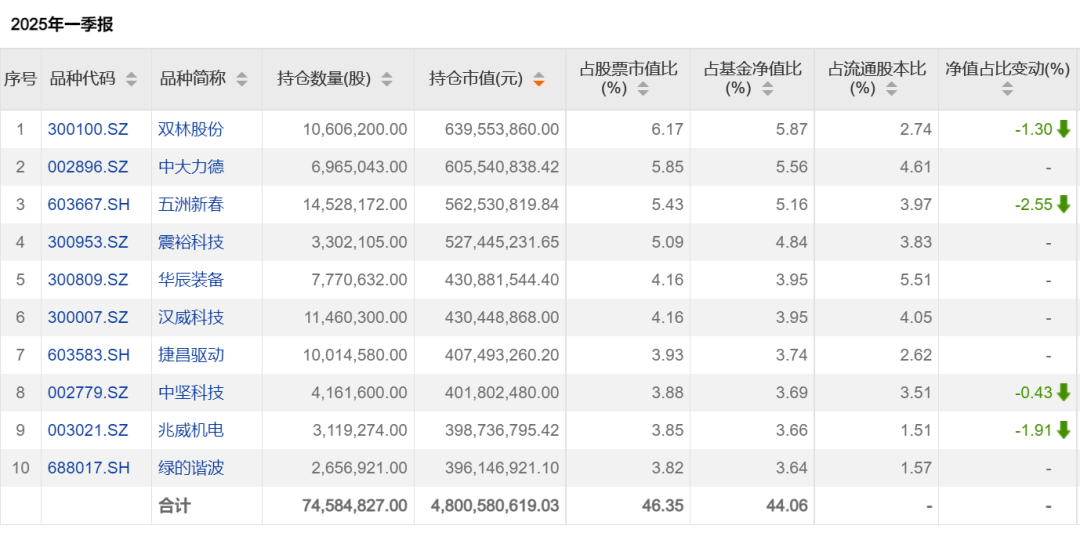The image size is (1080, 533).
Task: Sort by 占股票市值比 column icon
Action: click(643, 89)
